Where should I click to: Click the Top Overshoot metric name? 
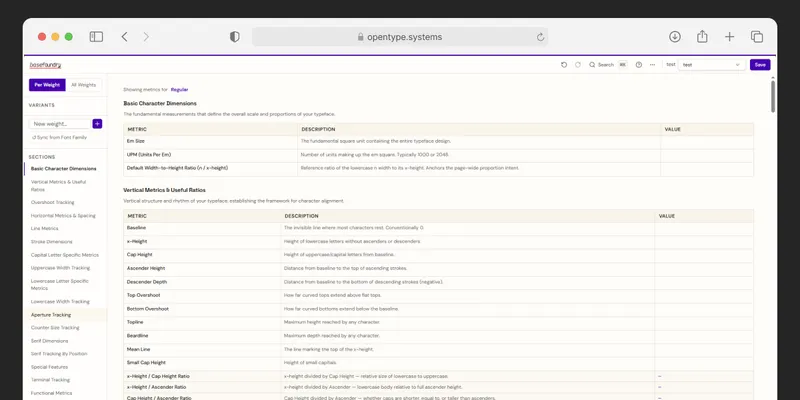[143, 295]
